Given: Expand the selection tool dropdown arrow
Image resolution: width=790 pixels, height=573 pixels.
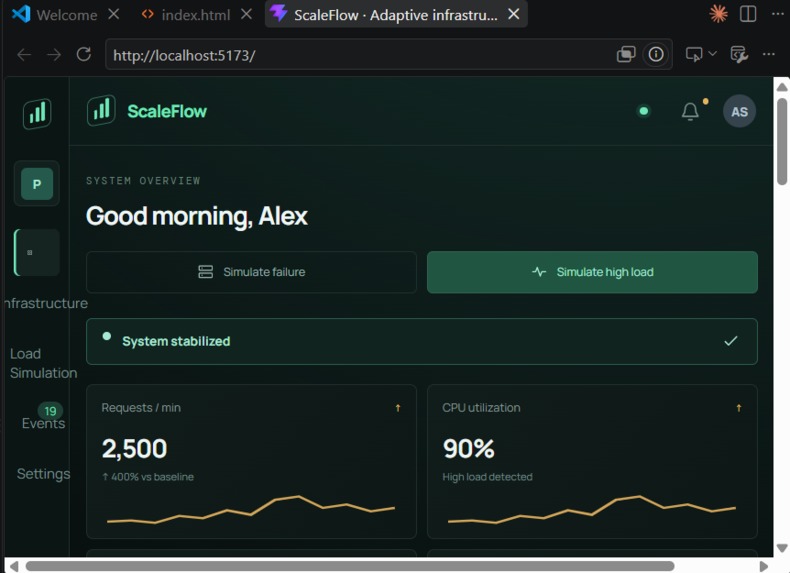Looking at the screenshot, I should 712,53.
